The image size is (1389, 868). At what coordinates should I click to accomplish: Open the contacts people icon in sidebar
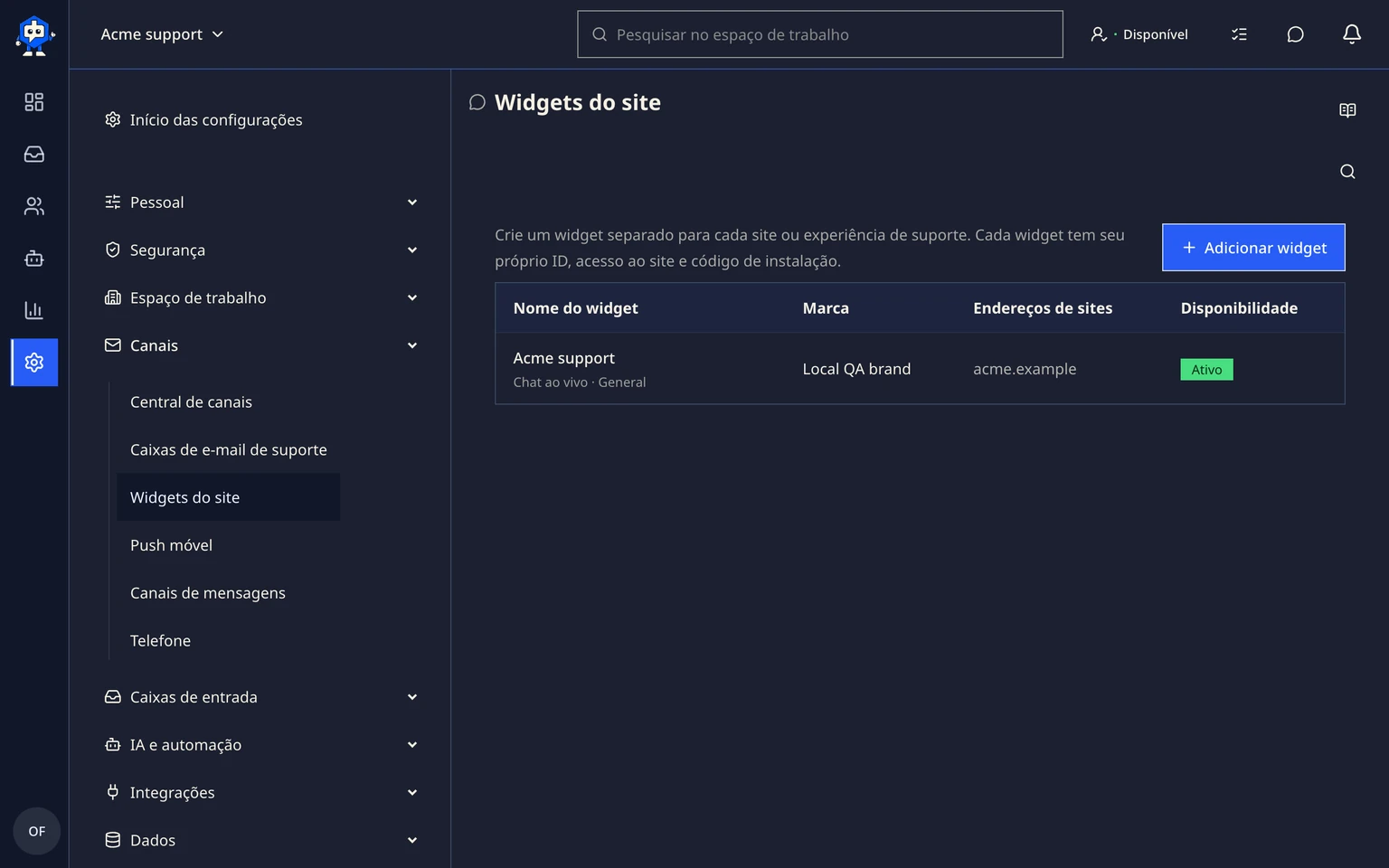(x=34, y=206)
